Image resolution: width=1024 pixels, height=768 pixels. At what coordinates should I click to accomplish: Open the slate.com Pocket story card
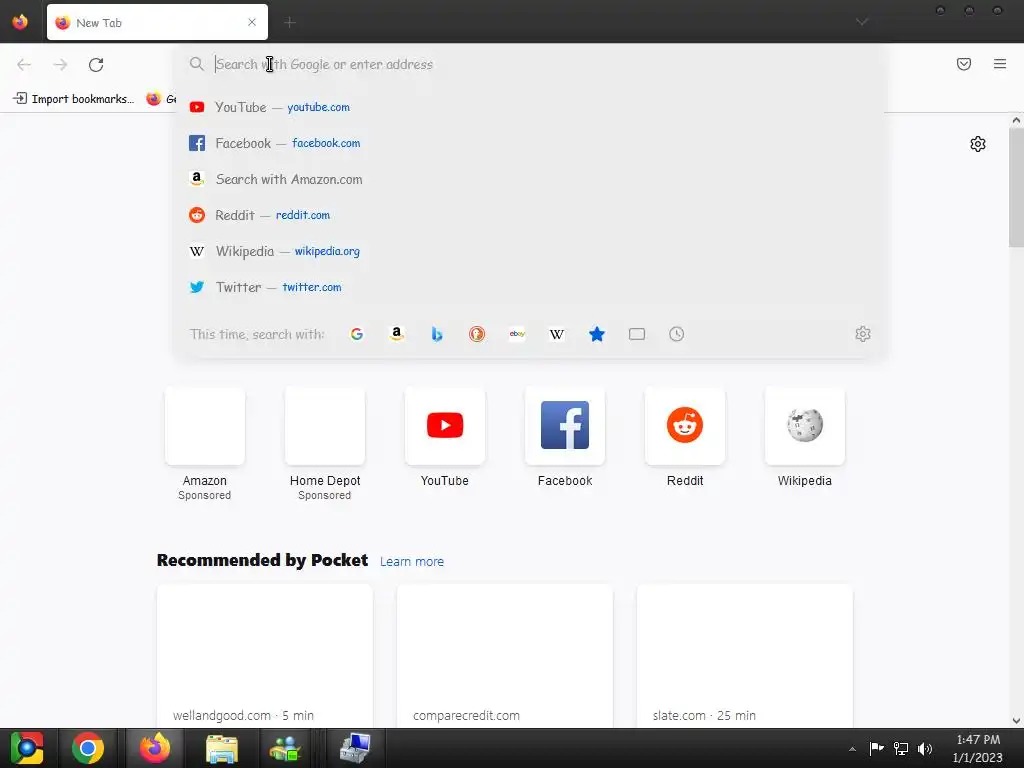(x=744, y=656)
